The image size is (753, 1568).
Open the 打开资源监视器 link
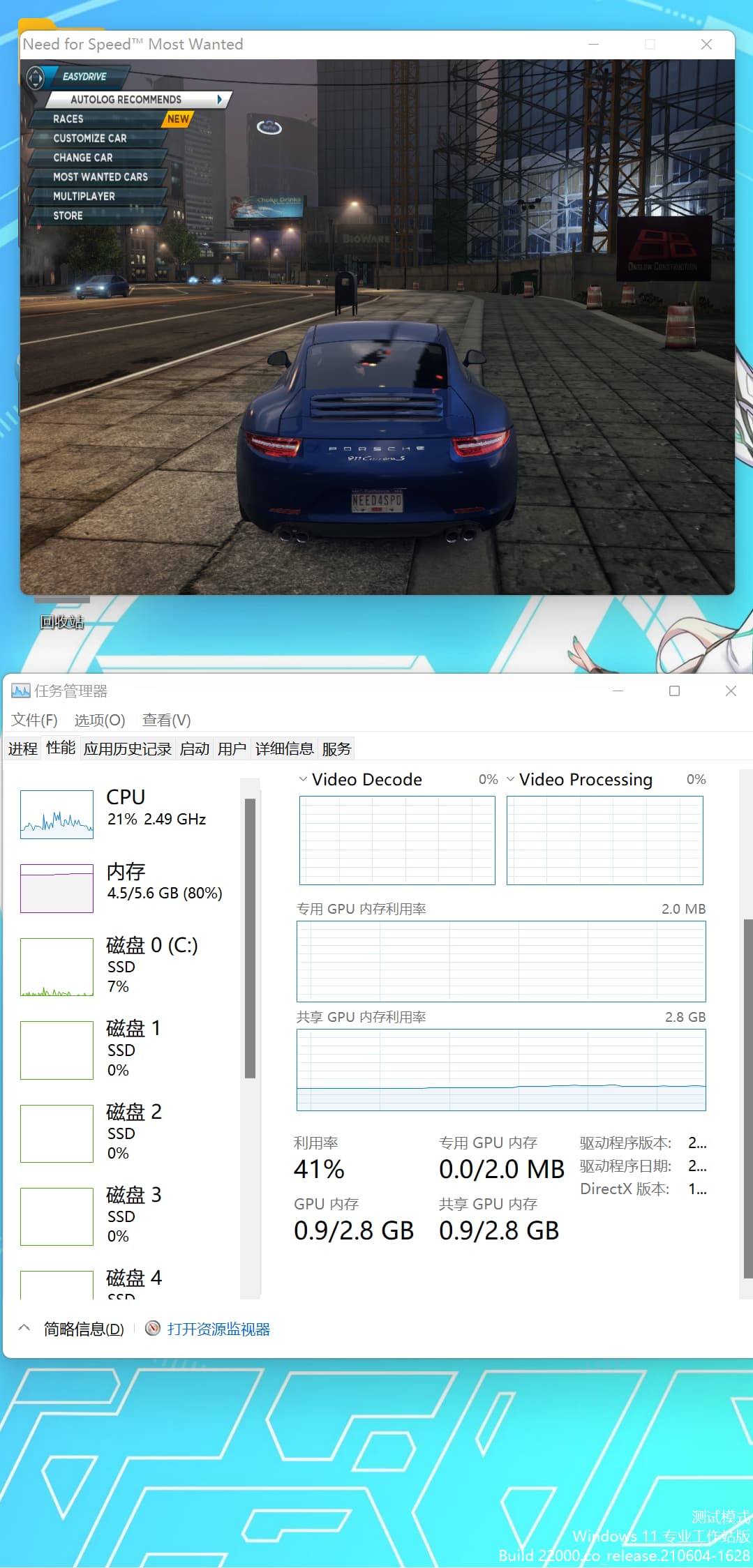coord(218,1329)
